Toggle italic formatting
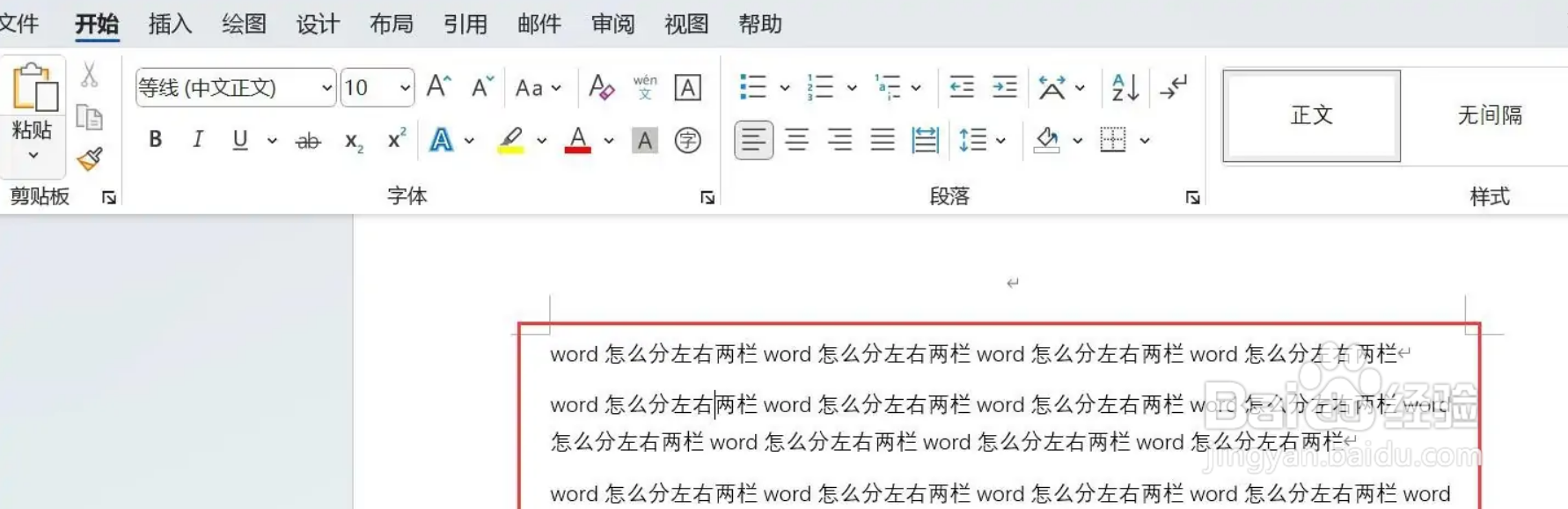This screenshot has width=1568, height=509. [x=198, y=140]
